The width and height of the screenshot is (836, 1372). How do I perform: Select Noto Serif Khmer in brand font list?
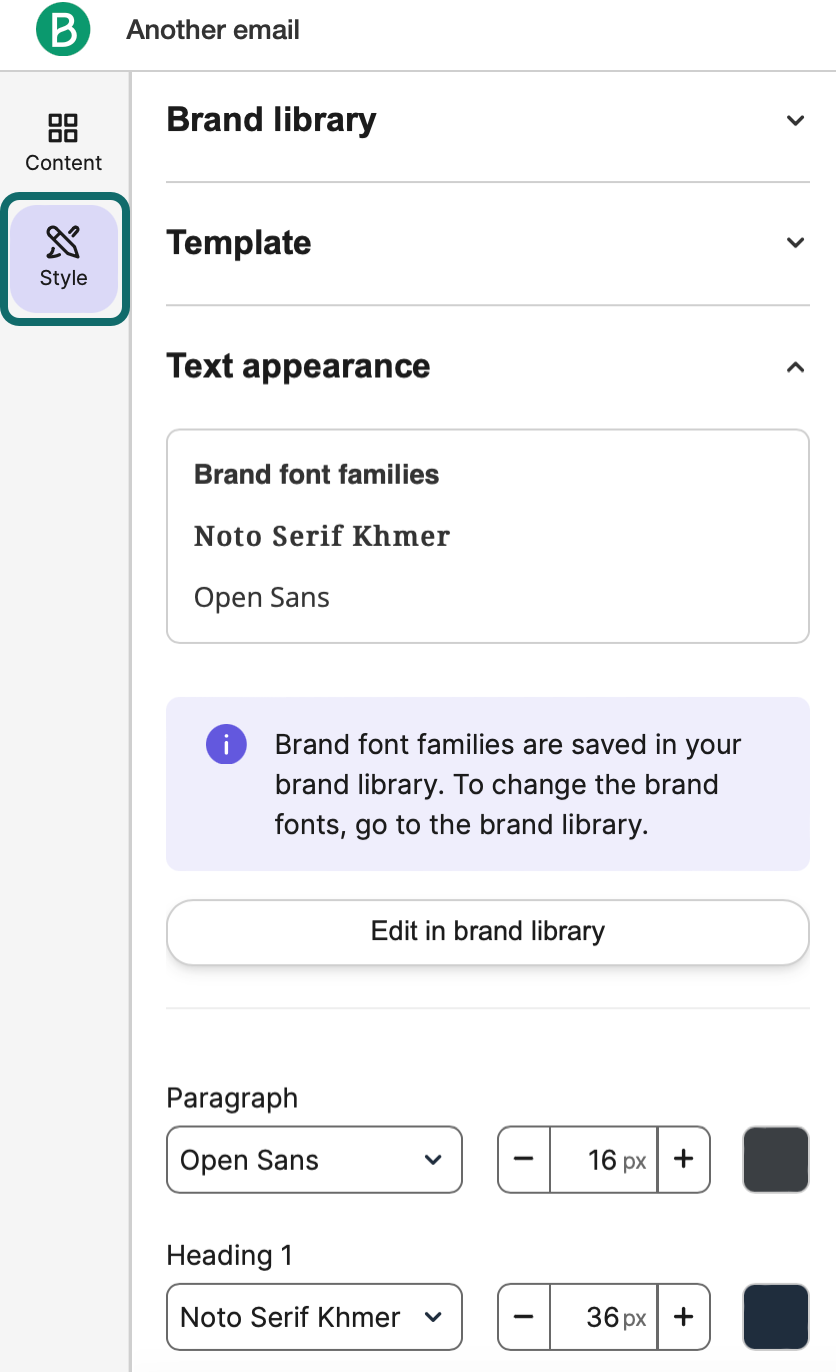click(x=321, y=536)
